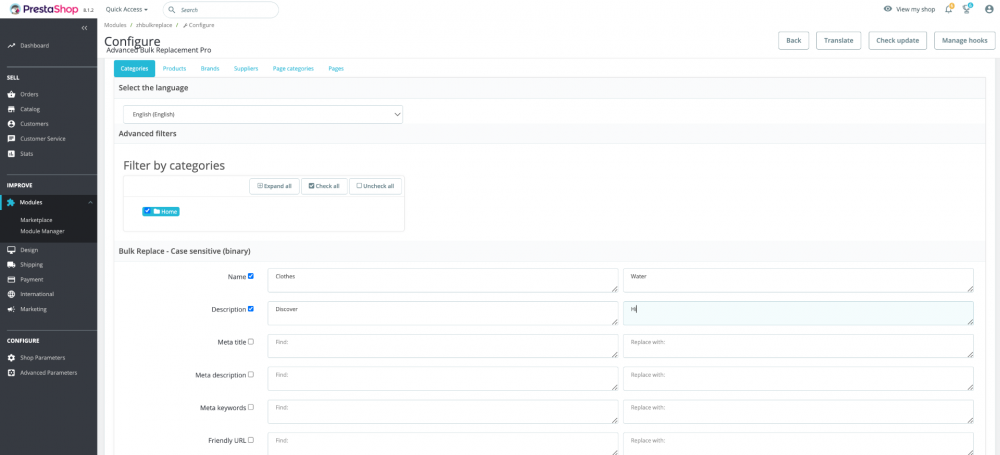
Task: Open the trophy icon in header
Action: pyautogui.click(x=967, y=10)
